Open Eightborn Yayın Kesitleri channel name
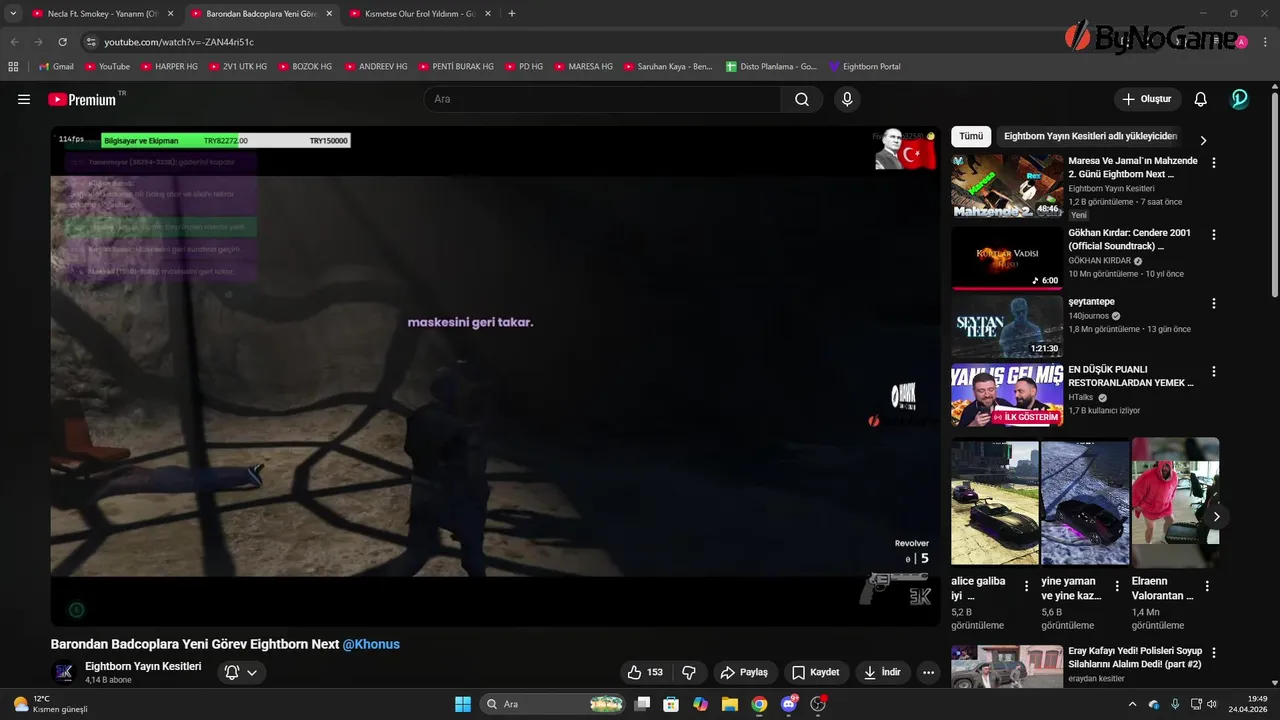1280x720 pixels. [x=143, y=666]
